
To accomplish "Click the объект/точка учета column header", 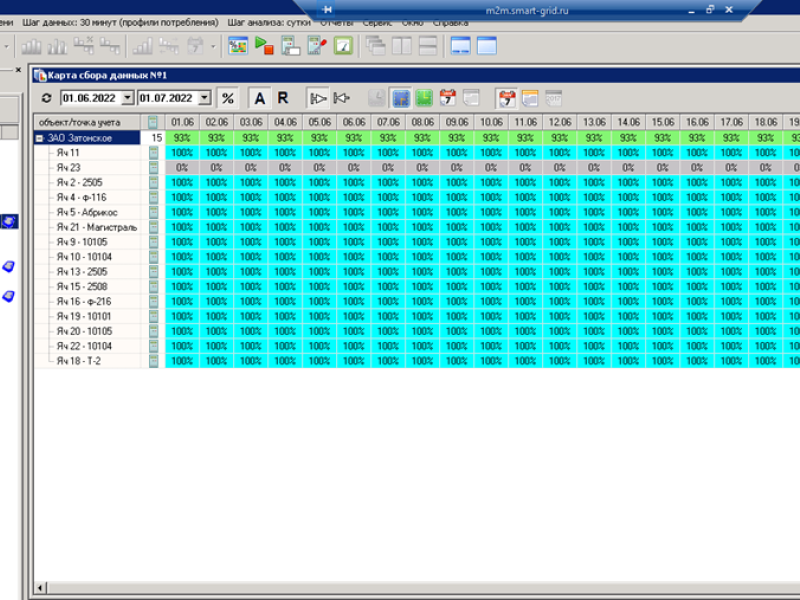I will (87, 122).
